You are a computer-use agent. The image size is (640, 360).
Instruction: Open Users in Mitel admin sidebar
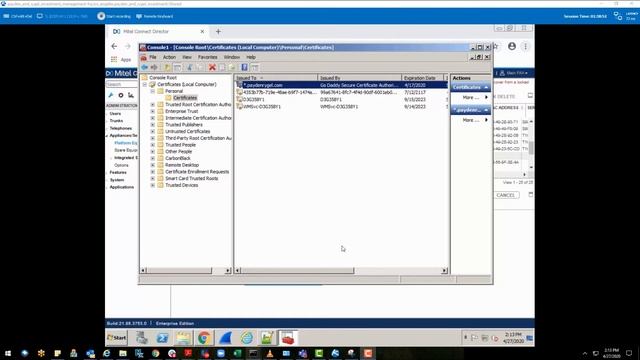pyautogui.click(x=115, y=114)
